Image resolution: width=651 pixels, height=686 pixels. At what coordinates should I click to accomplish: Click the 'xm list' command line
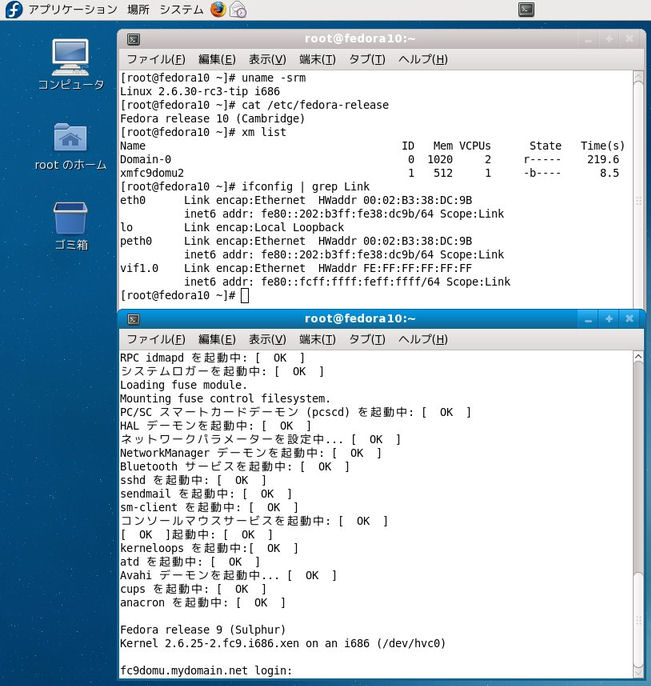[203, 132]
